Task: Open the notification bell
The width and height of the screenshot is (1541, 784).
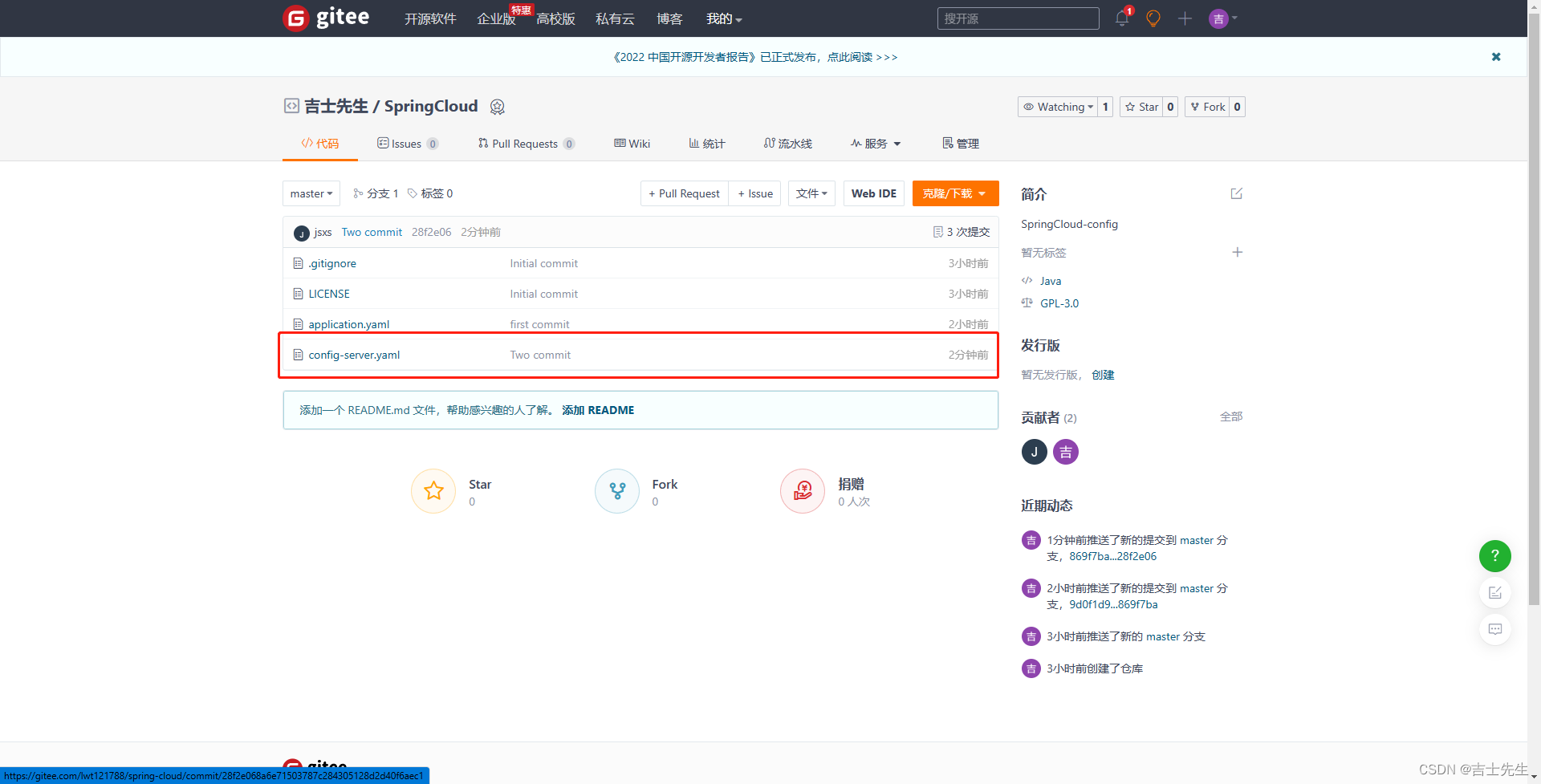Action: [1122, 18]
